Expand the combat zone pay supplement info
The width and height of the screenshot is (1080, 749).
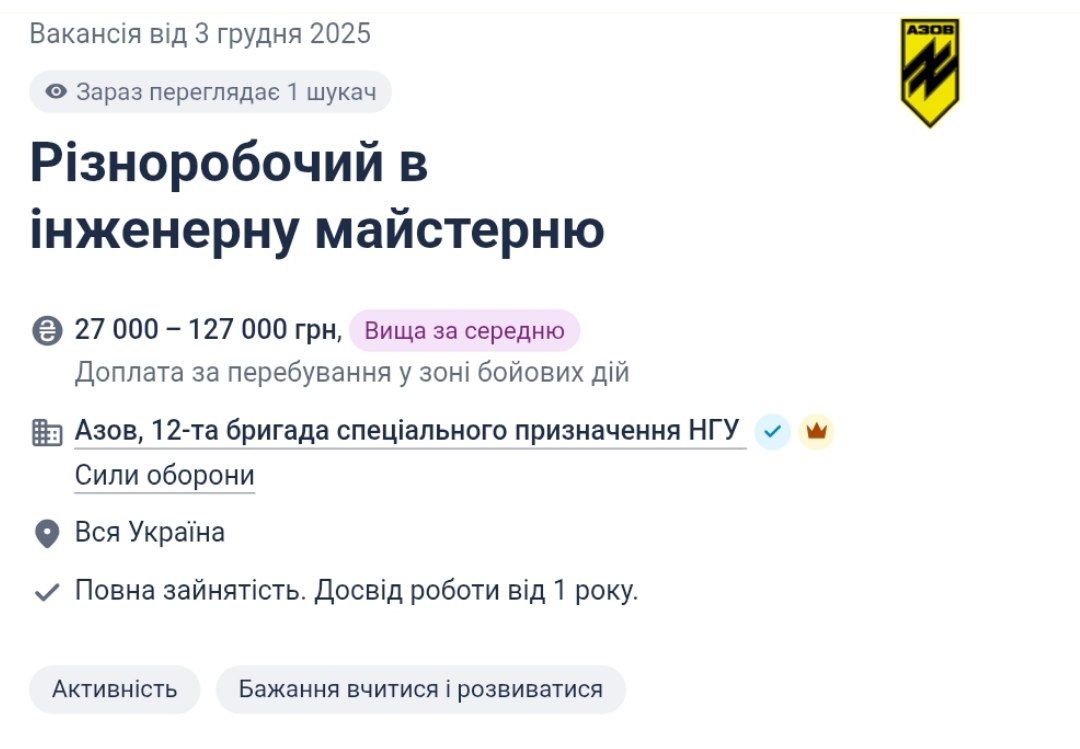pyautogui.click(x=352, y=371)
